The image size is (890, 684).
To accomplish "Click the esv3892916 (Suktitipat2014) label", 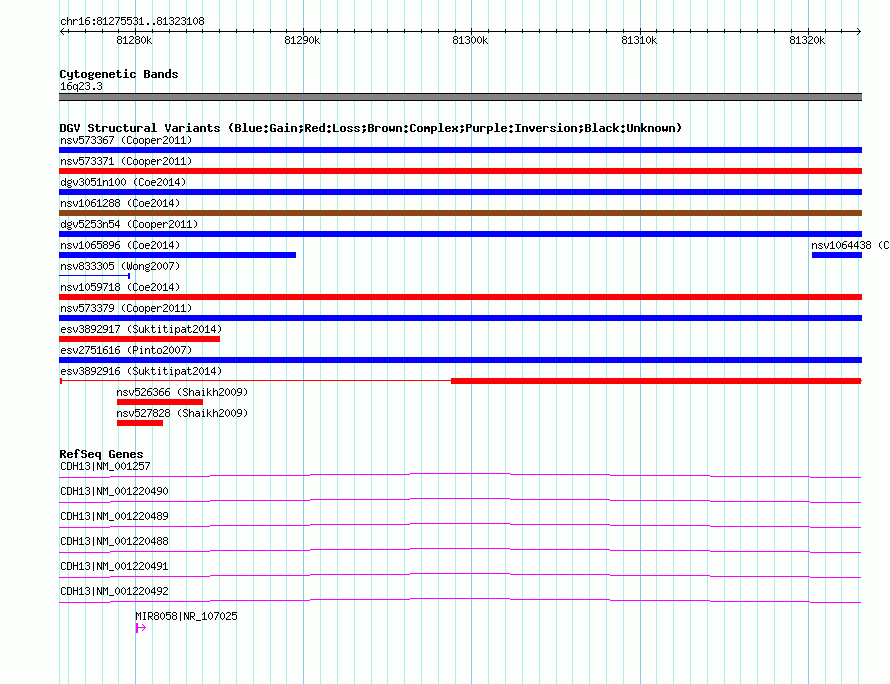I will (141, 371).
